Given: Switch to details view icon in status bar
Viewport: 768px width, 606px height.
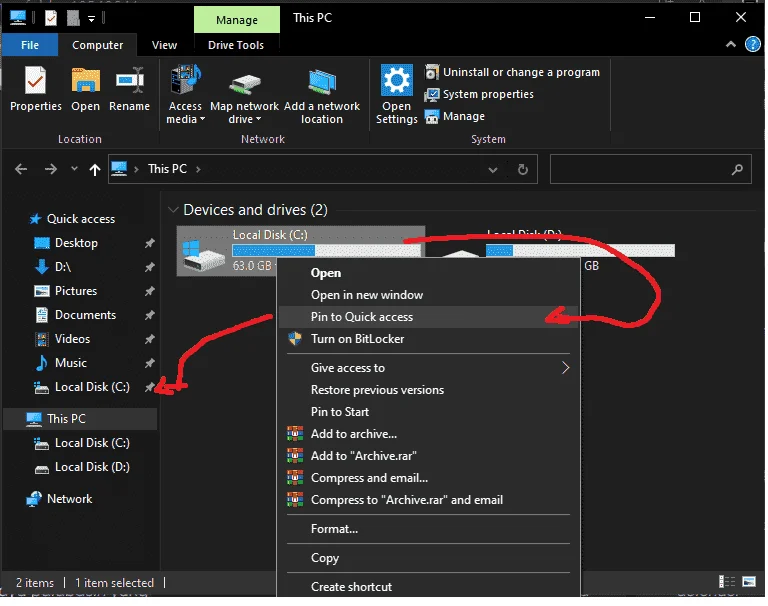Looking at the screenshot, I should pyautogui.click(x=726, y=582).
